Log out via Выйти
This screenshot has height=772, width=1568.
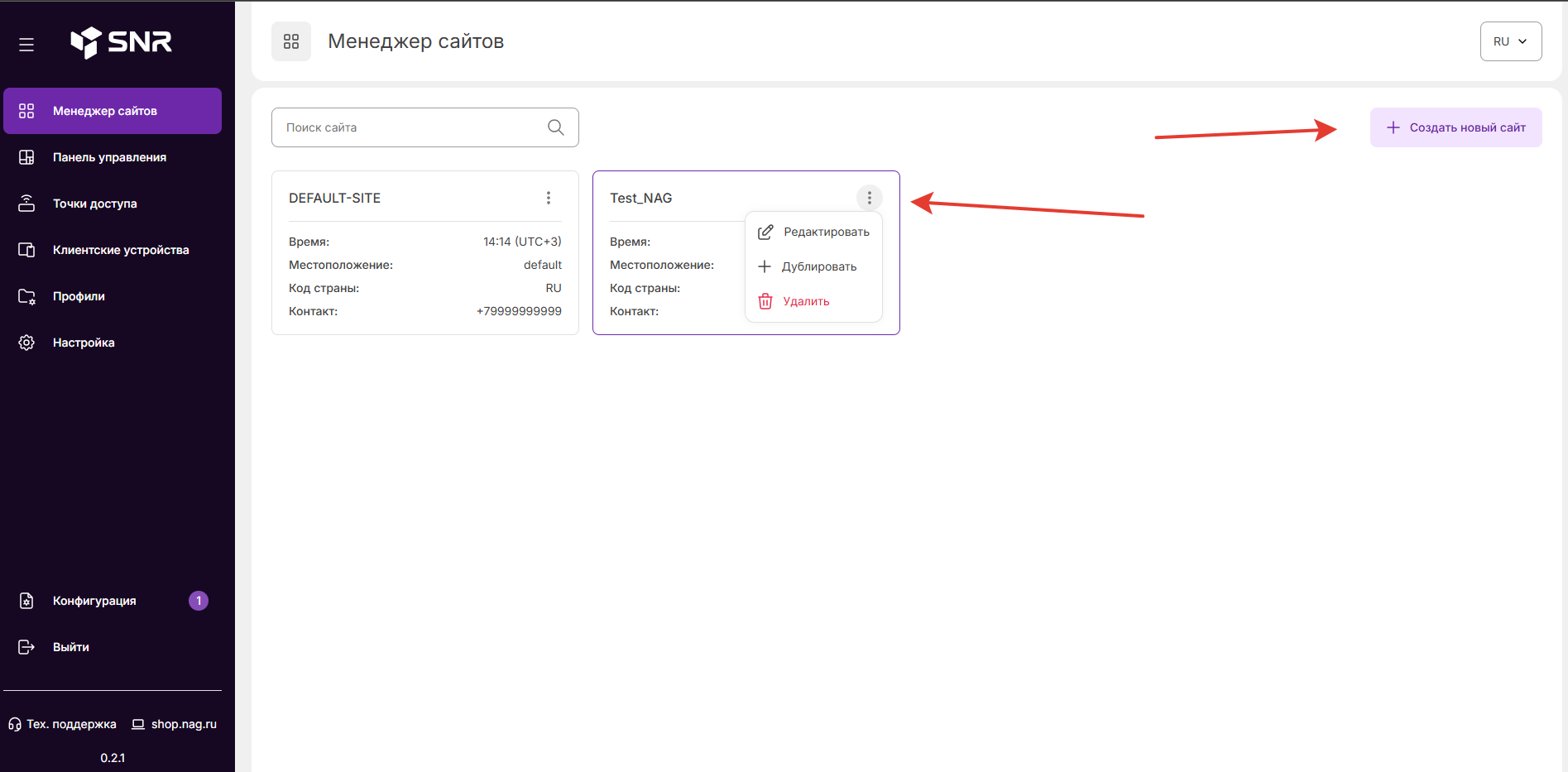click(113, 647)
